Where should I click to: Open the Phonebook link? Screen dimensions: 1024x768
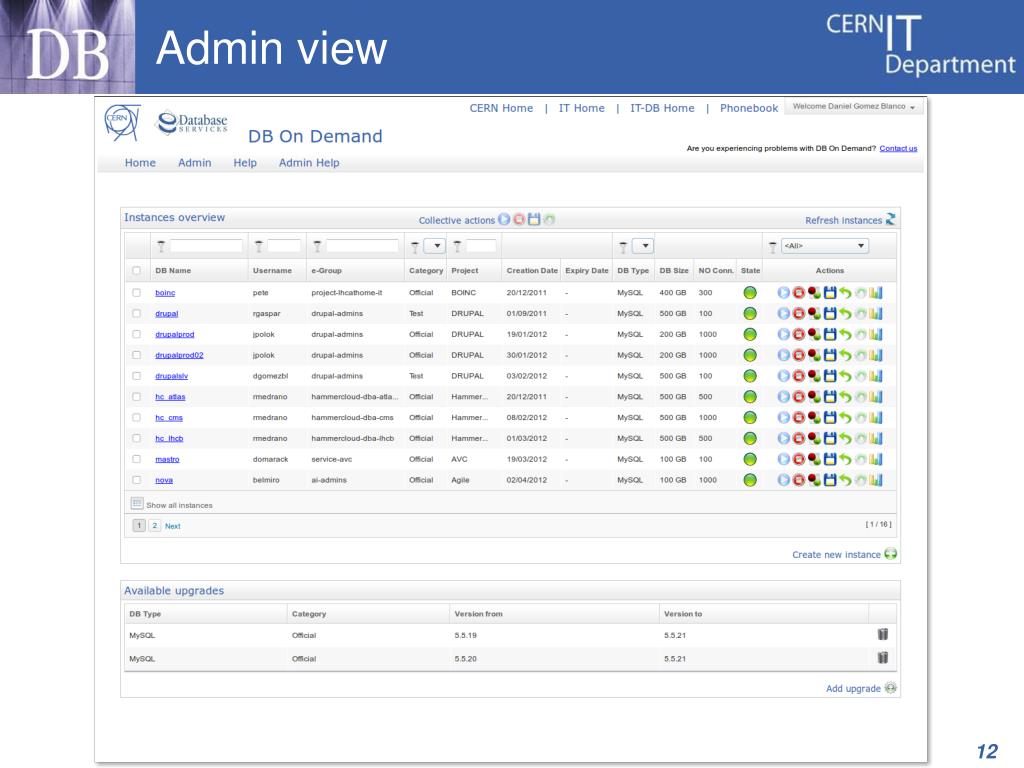(749, 108)
